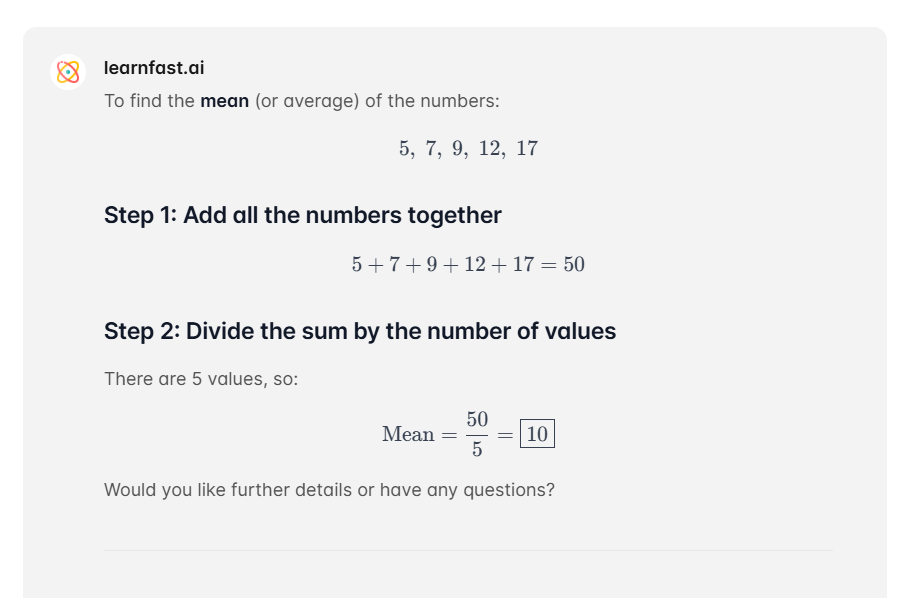Click the denominator 5 of the fraction
This screenshot has height=600, width=900.
pos(477,449)
